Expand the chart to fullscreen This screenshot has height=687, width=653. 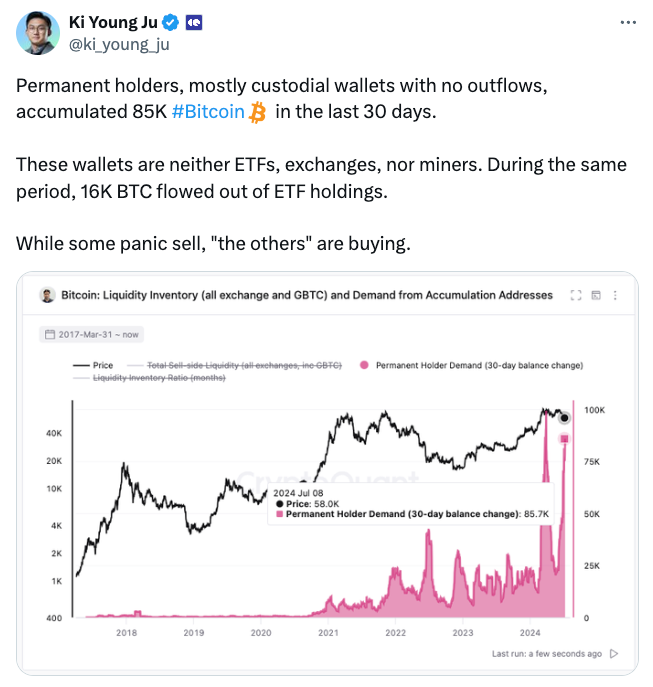[576, 295]
